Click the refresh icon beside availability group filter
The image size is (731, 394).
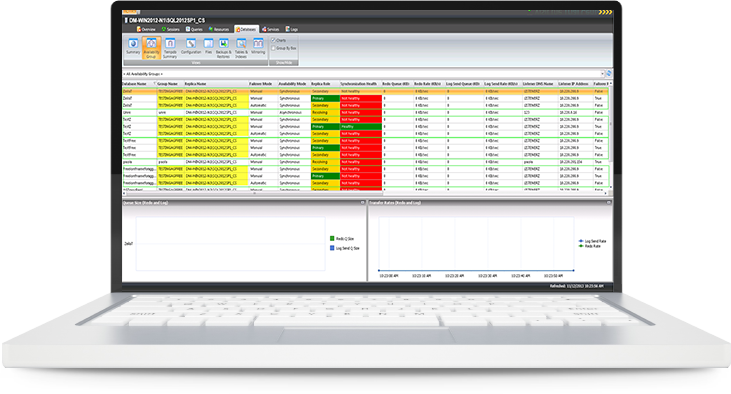coord(609,74)
